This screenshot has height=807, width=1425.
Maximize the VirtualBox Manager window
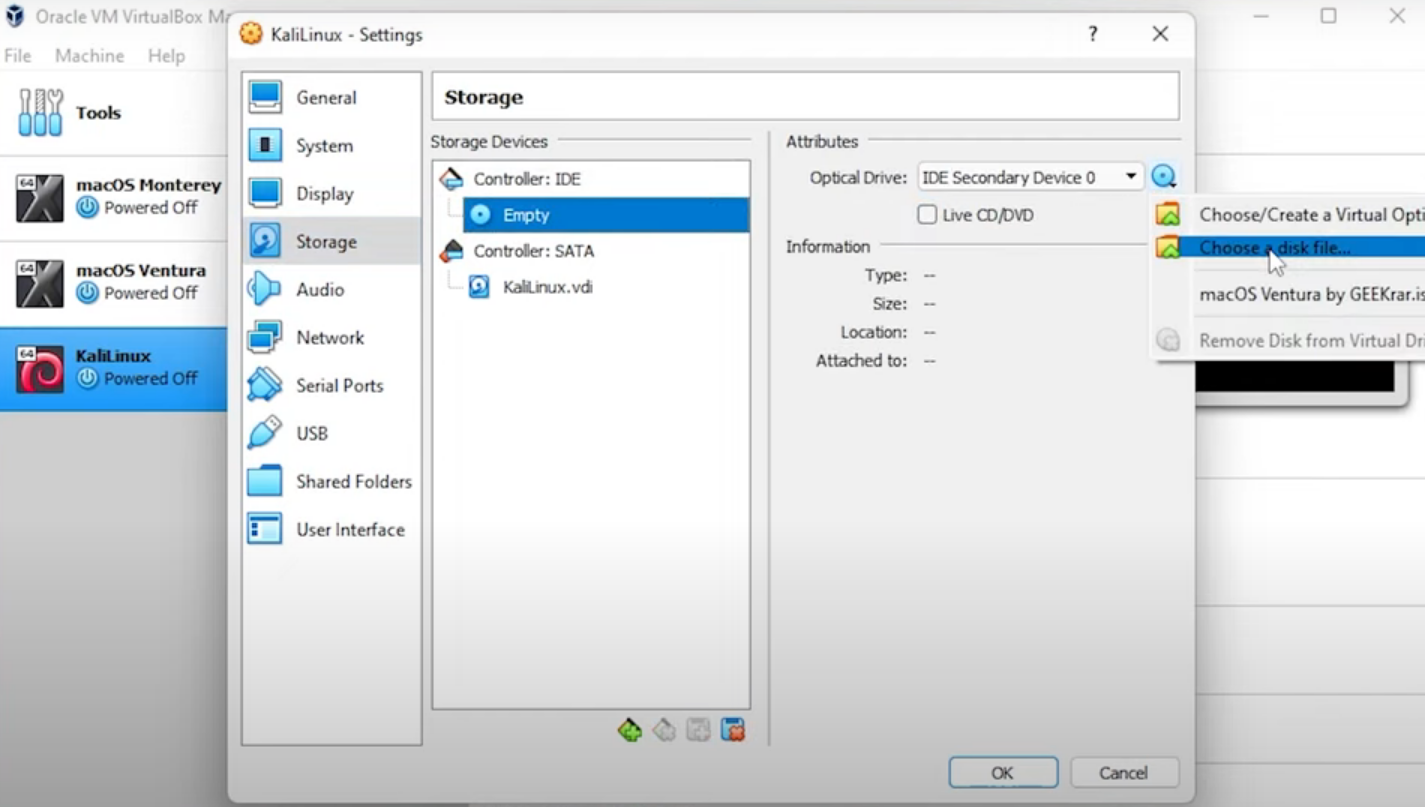click(1328, 16)
